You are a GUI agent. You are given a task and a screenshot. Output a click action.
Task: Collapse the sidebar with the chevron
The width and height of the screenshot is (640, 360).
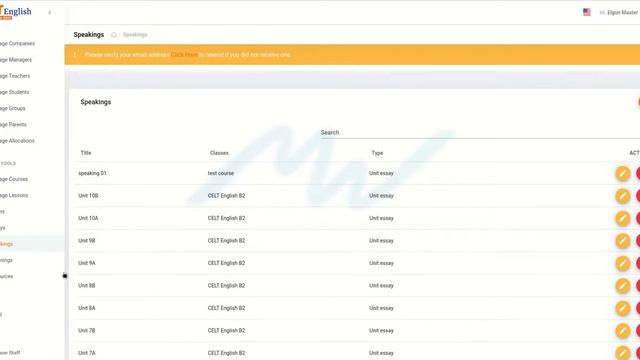pos(50,13)
